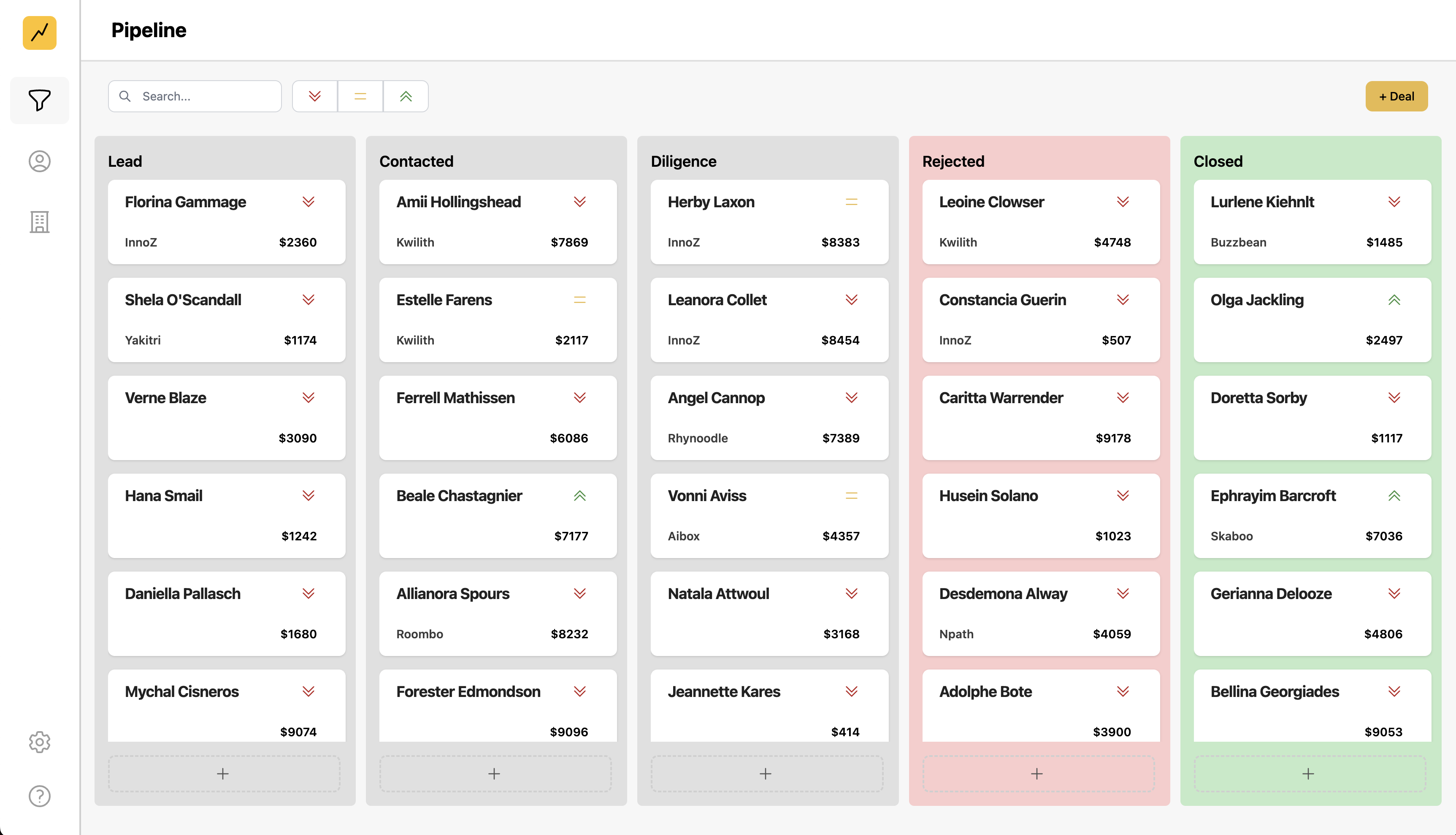Image resolution: width=1456 pixels, height=835 pixels.
Task: Click priority icon on Hana Smail card
Action: (309, 496)
